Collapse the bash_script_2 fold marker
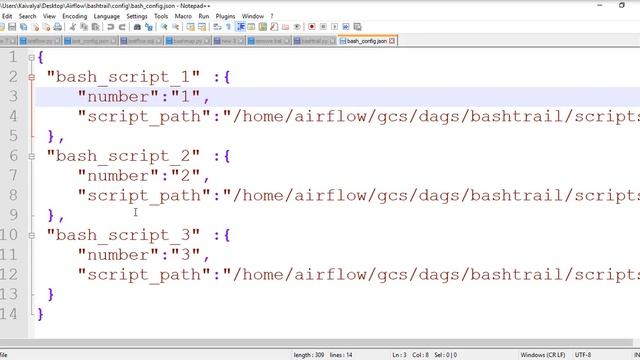 point(31,156)
